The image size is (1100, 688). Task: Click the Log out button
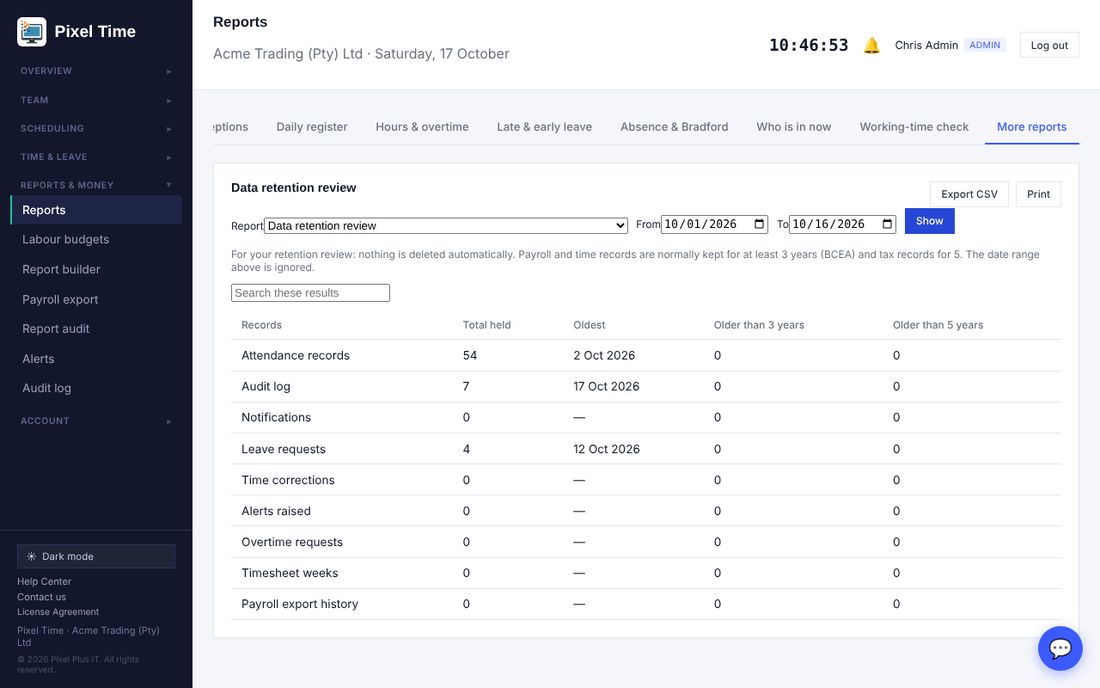(x=1049, y=46)
